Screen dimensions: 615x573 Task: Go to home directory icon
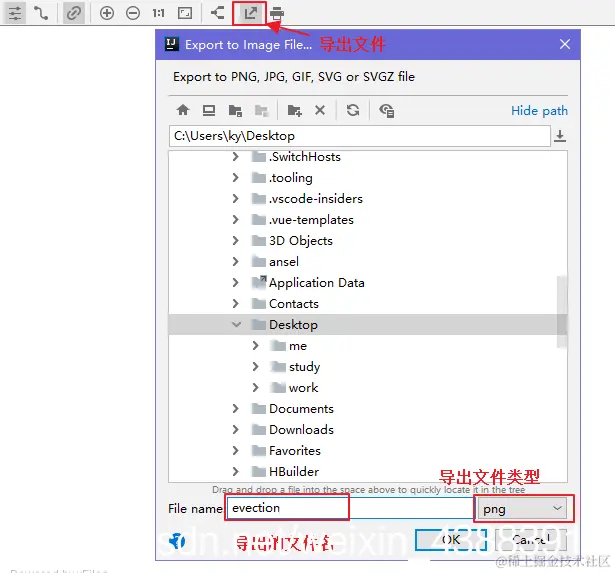coord(183,110)
